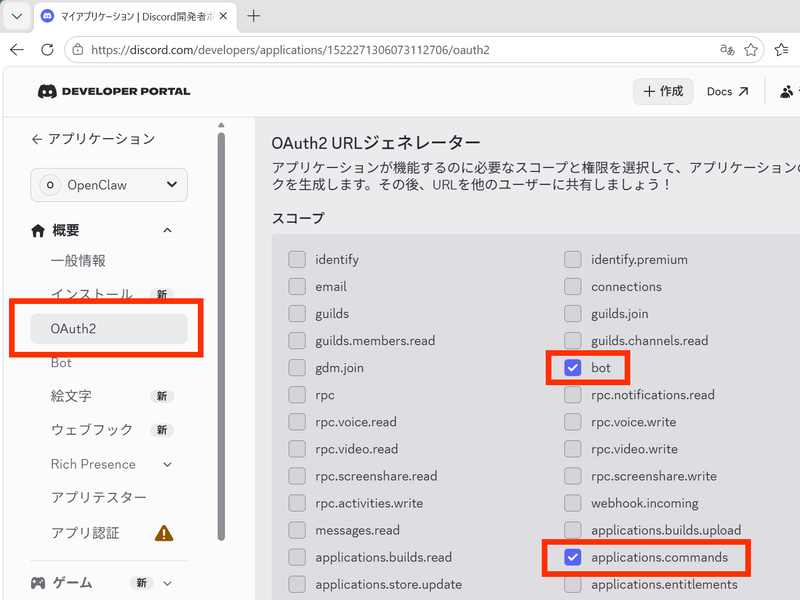
Task: Check the connections scope
Action: tap(572, 286)
